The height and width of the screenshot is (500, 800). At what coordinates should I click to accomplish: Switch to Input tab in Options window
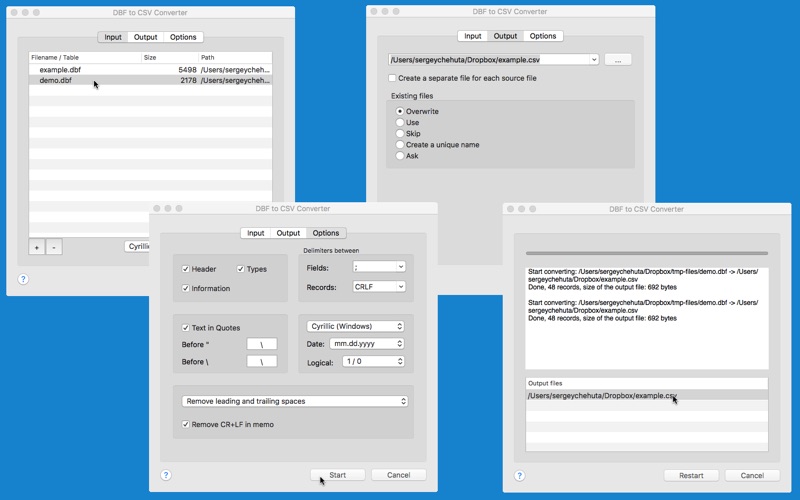tap(256, 233)
